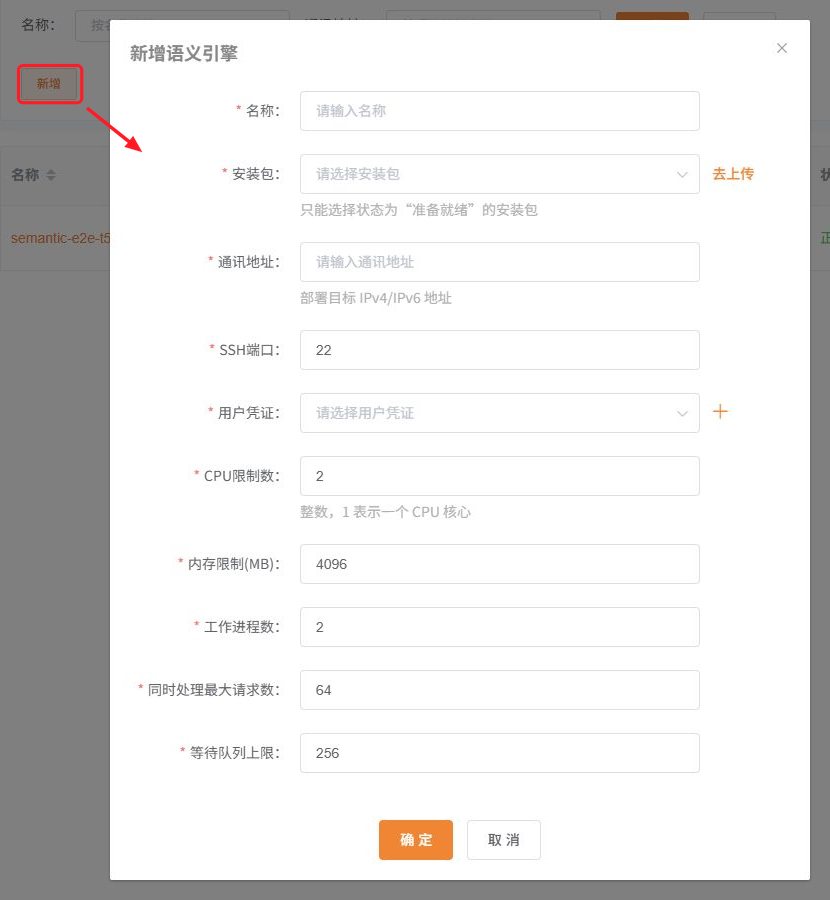Click the 新增语义引擎 dialog title
The height and width of the screenshot is (900, 830).
click(x=184, y=53)
